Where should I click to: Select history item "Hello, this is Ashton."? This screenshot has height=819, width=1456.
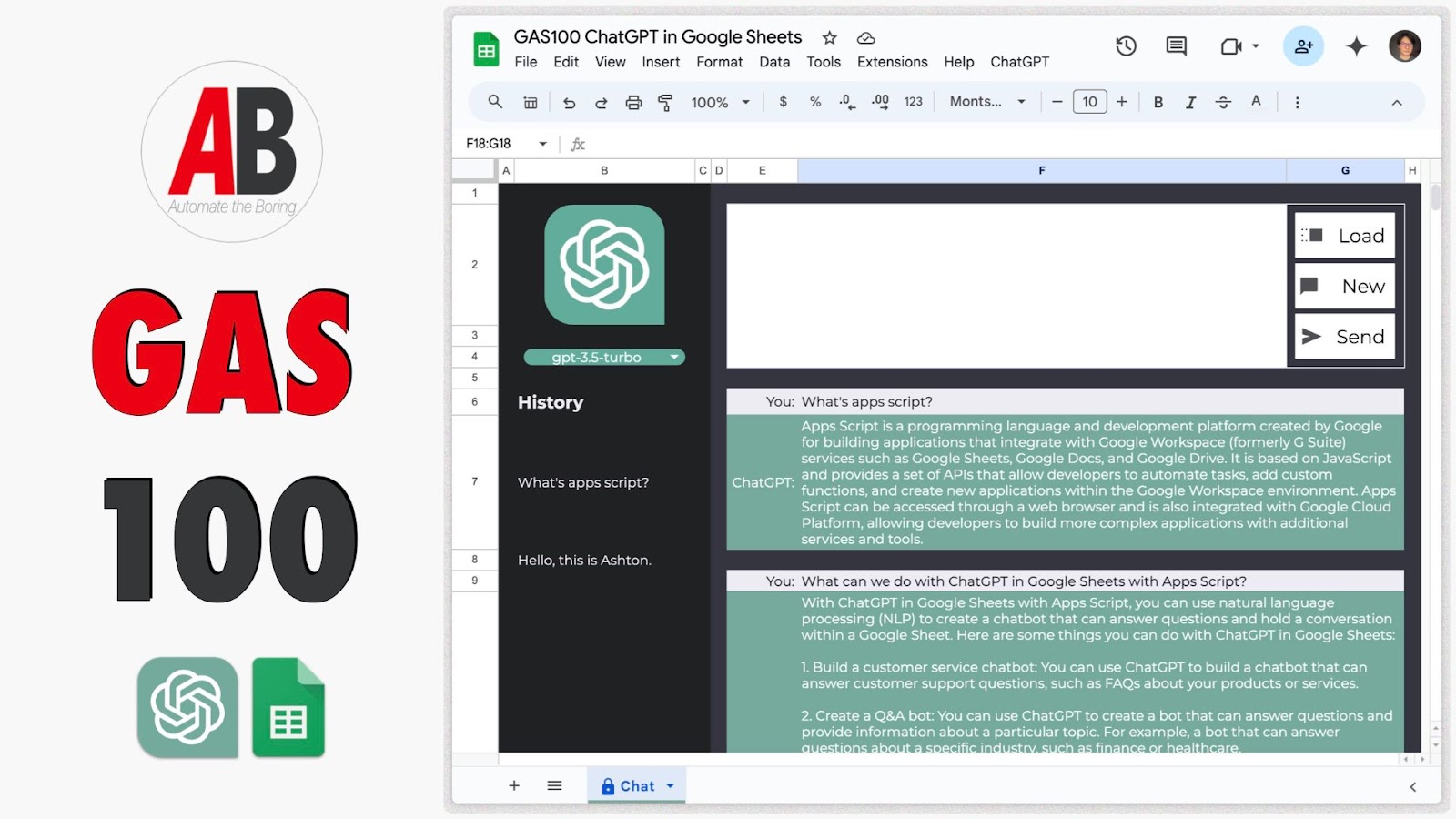tap(584, 561)
